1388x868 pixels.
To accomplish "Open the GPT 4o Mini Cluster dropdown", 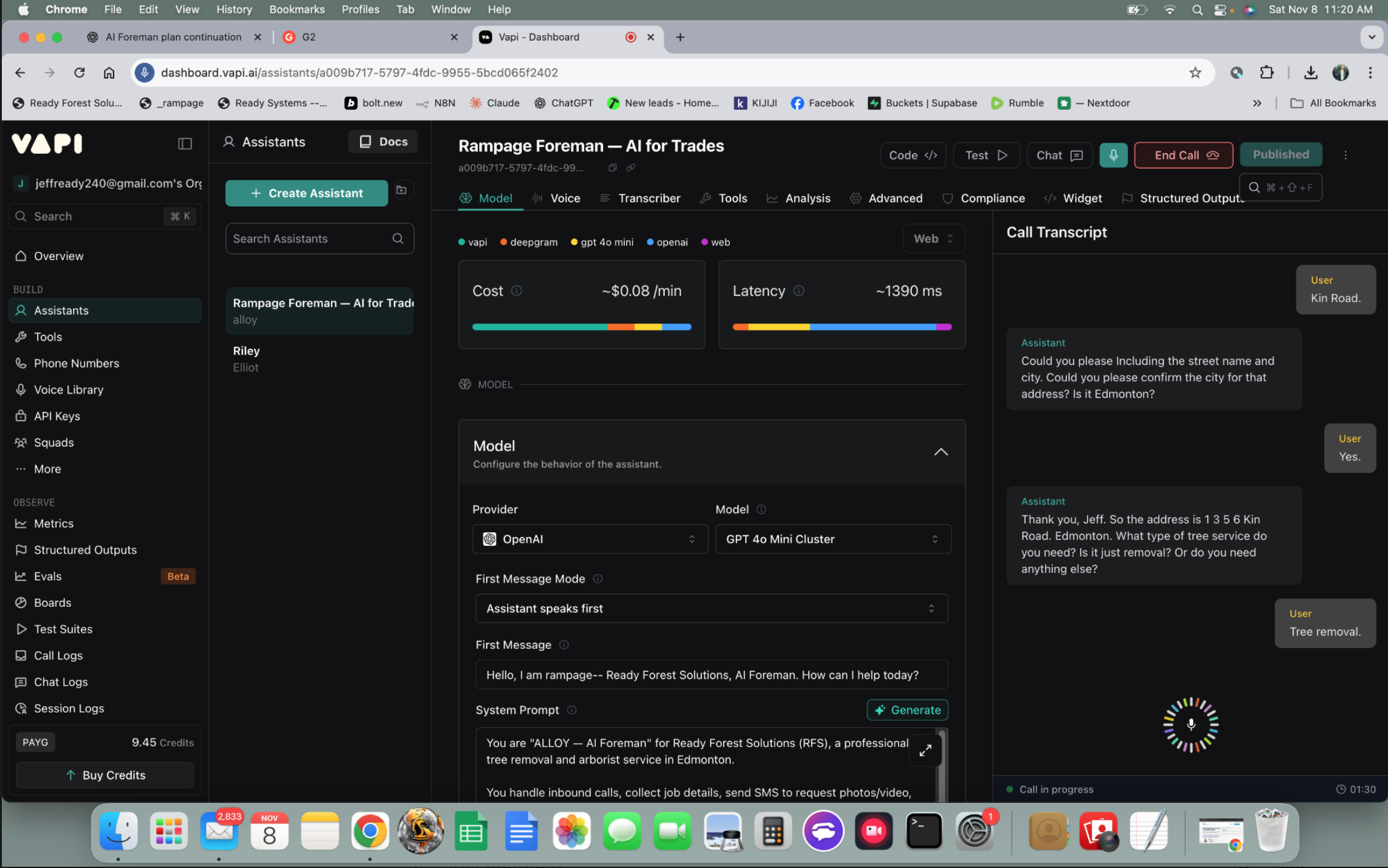I will pos(832,539).
